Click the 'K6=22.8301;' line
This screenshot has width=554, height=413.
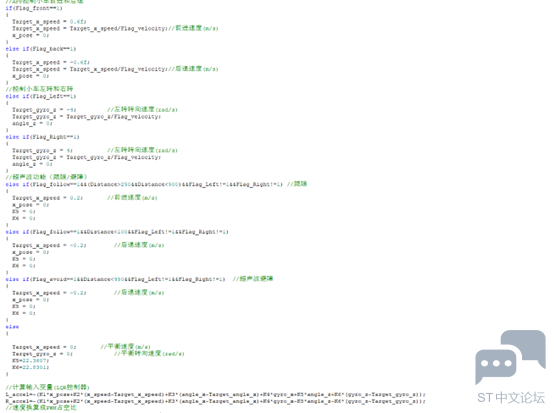pos(31,367)
